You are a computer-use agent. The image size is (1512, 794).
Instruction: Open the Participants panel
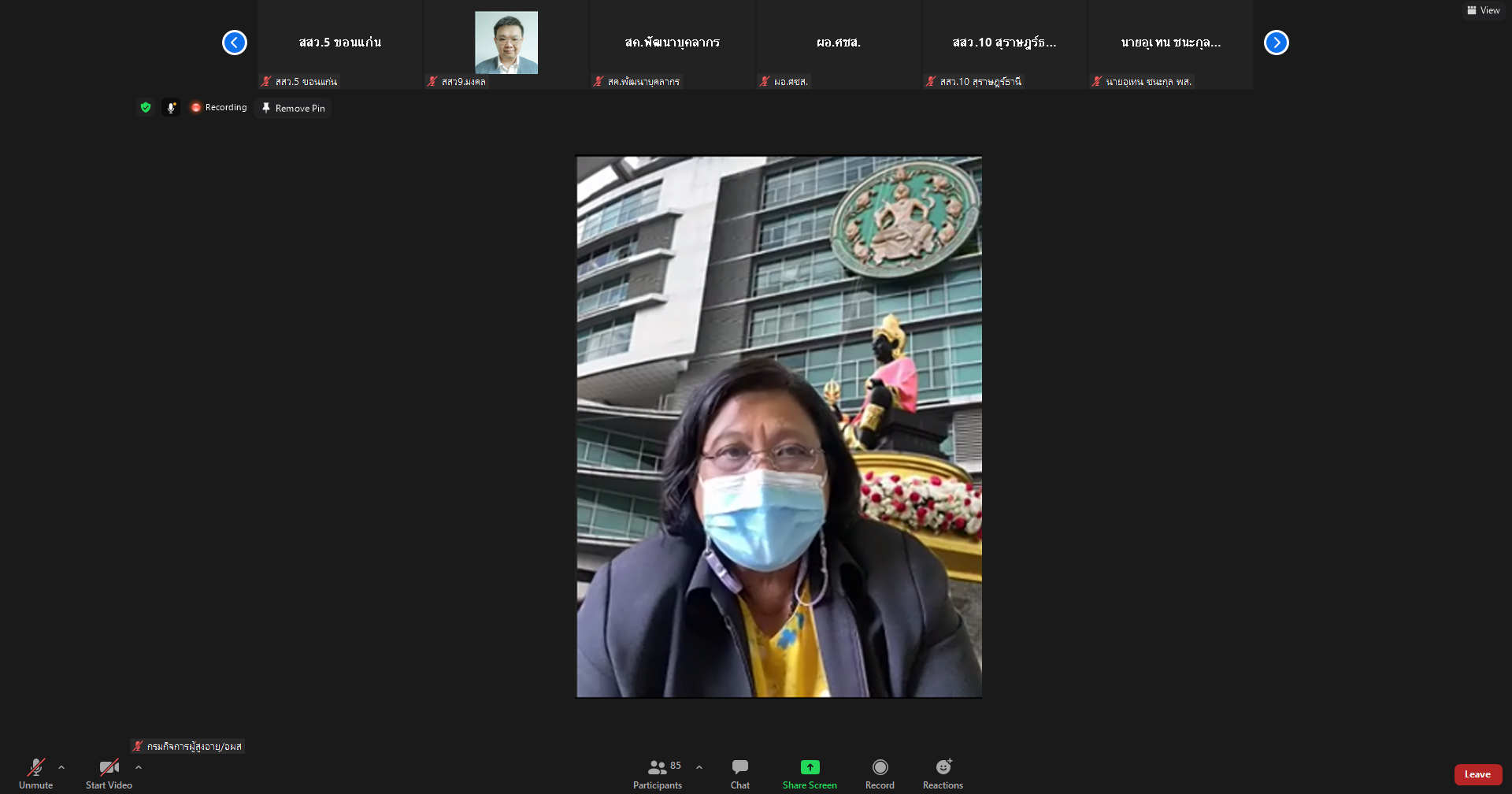point(658,773)
